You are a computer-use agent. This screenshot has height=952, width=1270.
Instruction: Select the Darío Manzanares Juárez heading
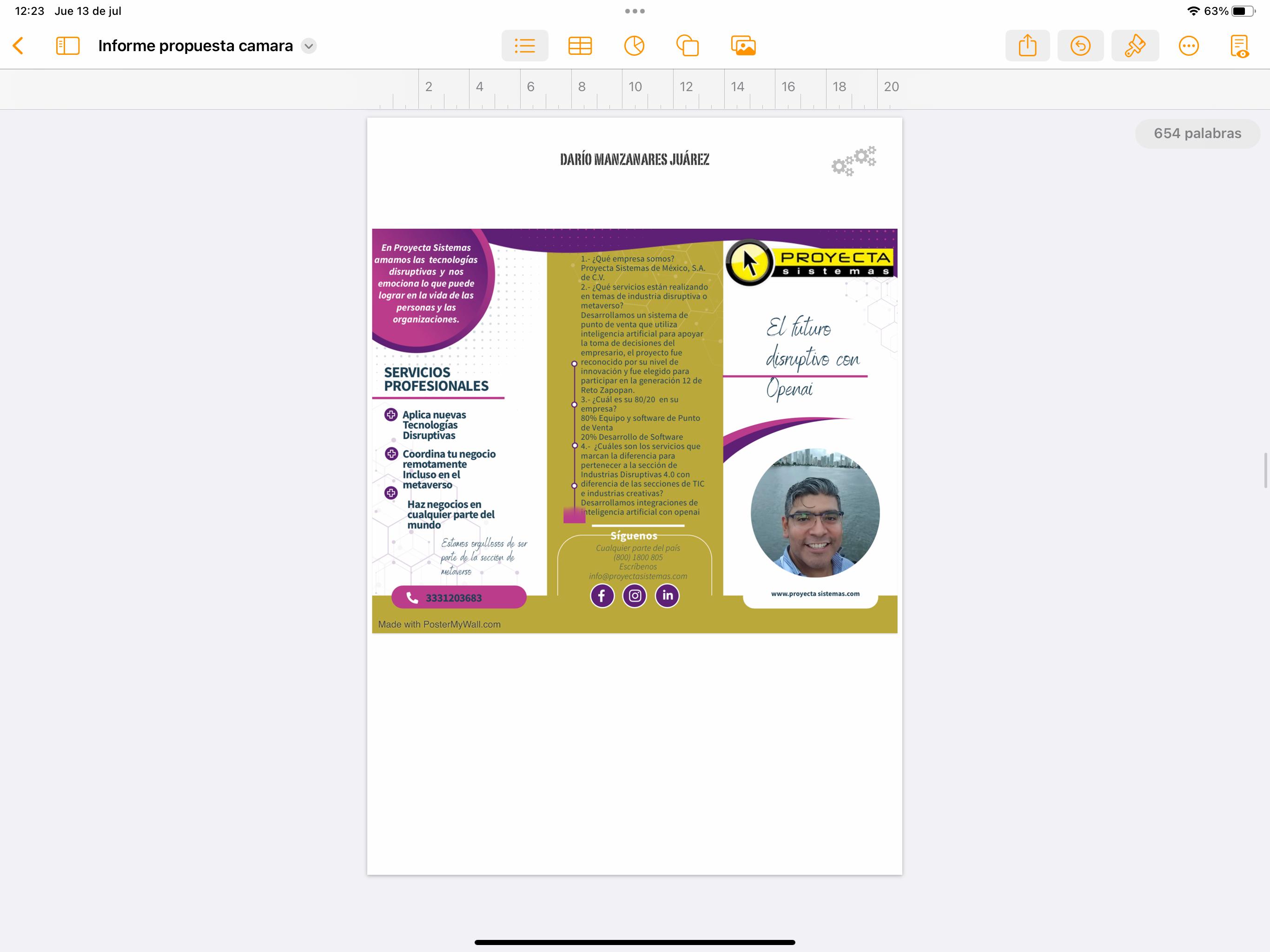point(635,159)
